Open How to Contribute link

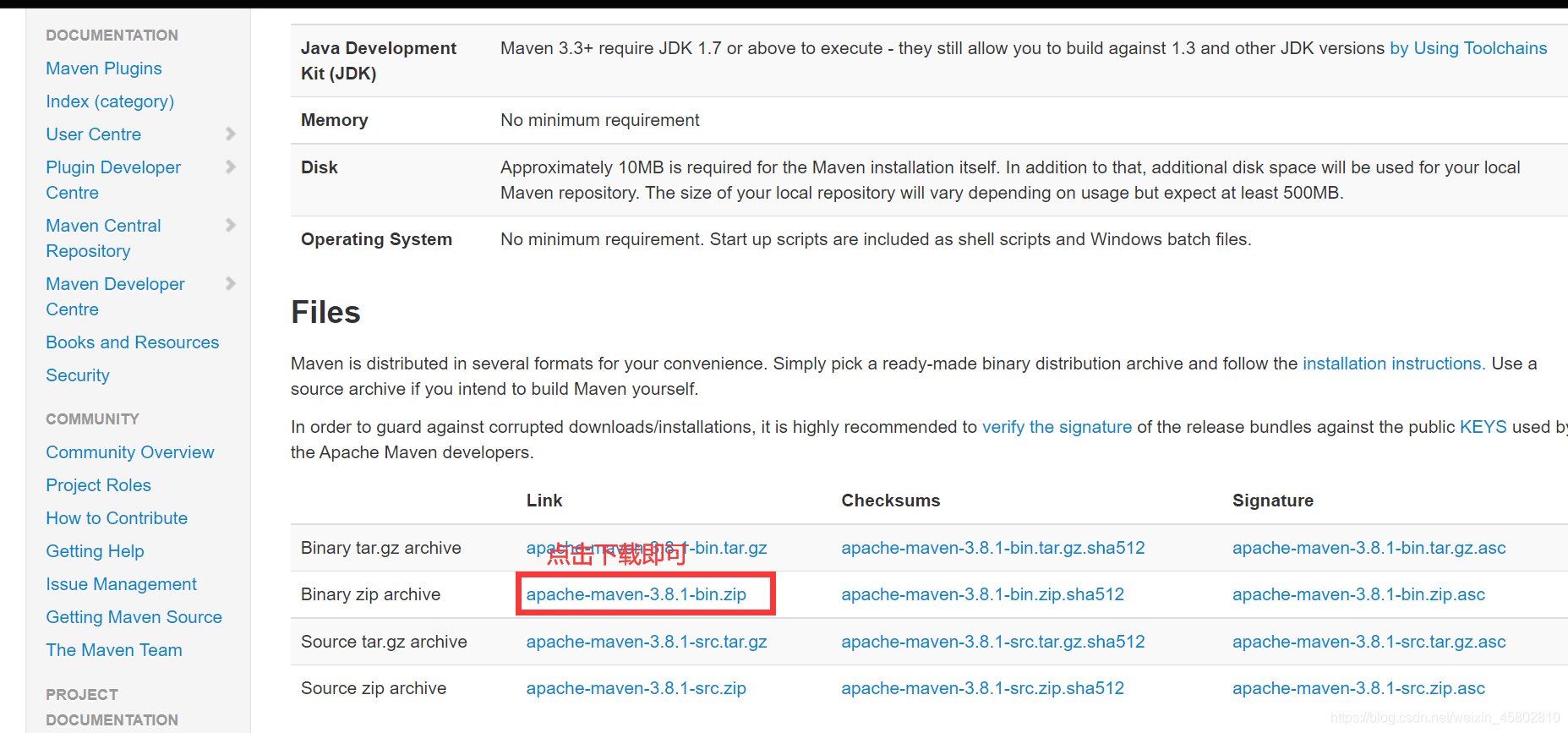[x=117, y=518]
